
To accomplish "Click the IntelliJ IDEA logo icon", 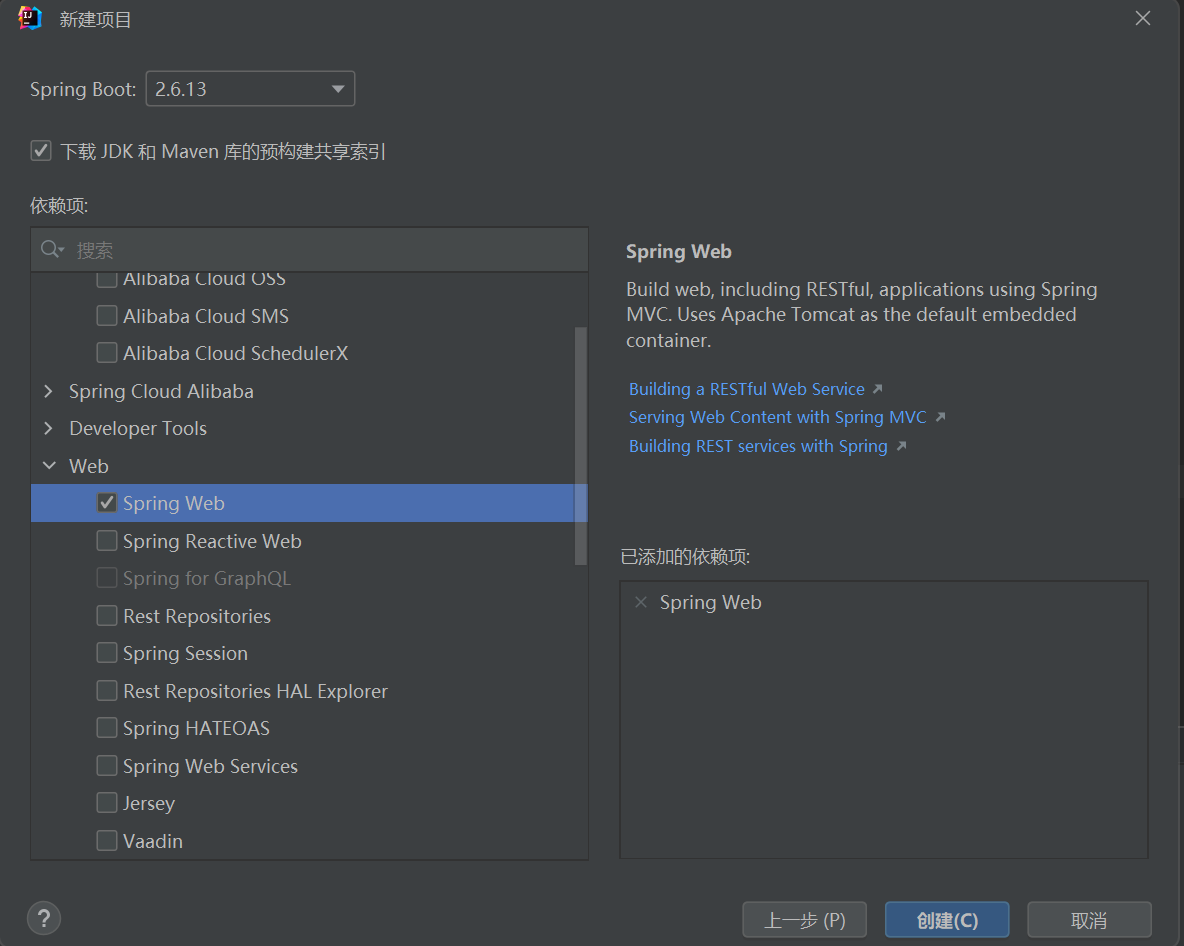I will click(29, 18).
